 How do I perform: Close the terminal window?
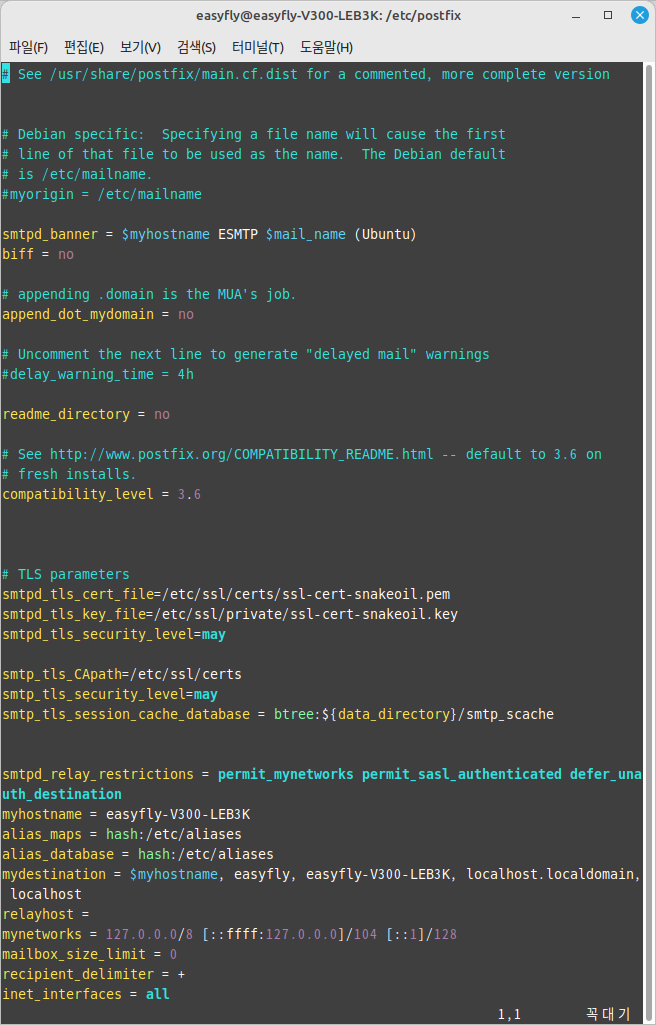coord(639,16)
